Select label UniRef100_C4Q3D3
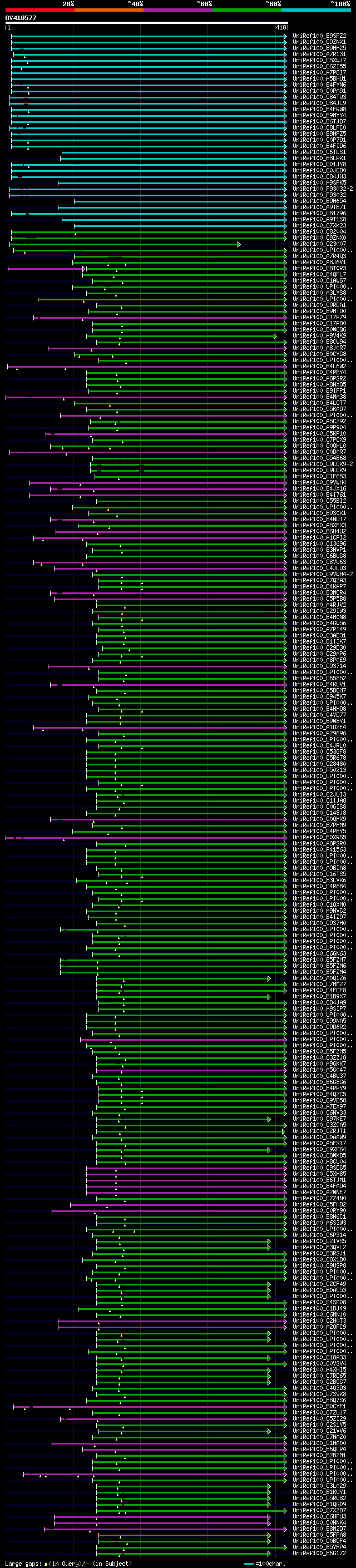Viewport: 356px width, 1568px height. click(x=319, y=1388)
